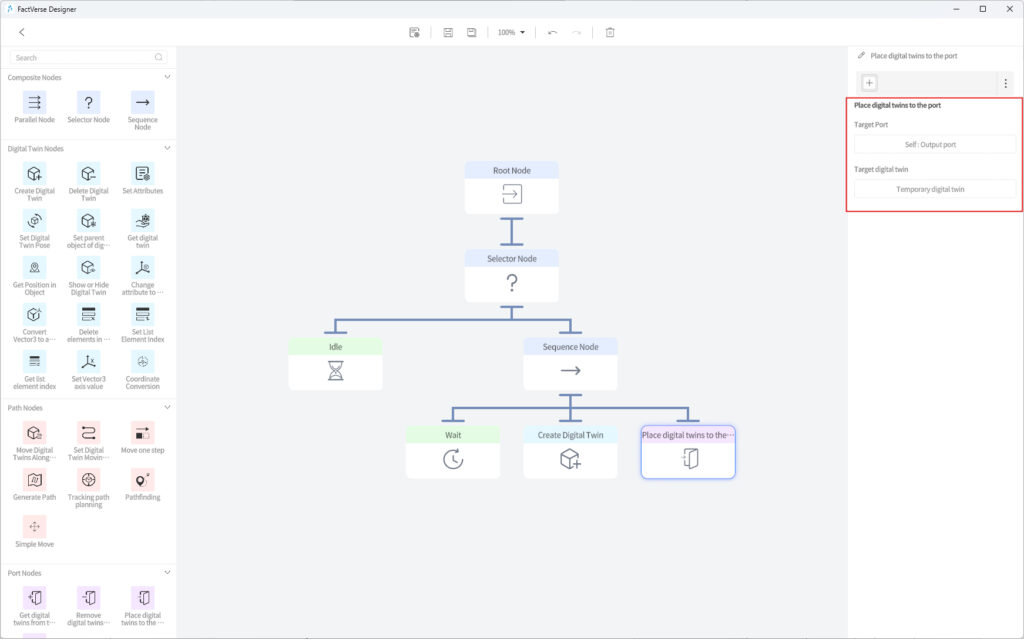Click the redo arrow in toolbar

576,32
